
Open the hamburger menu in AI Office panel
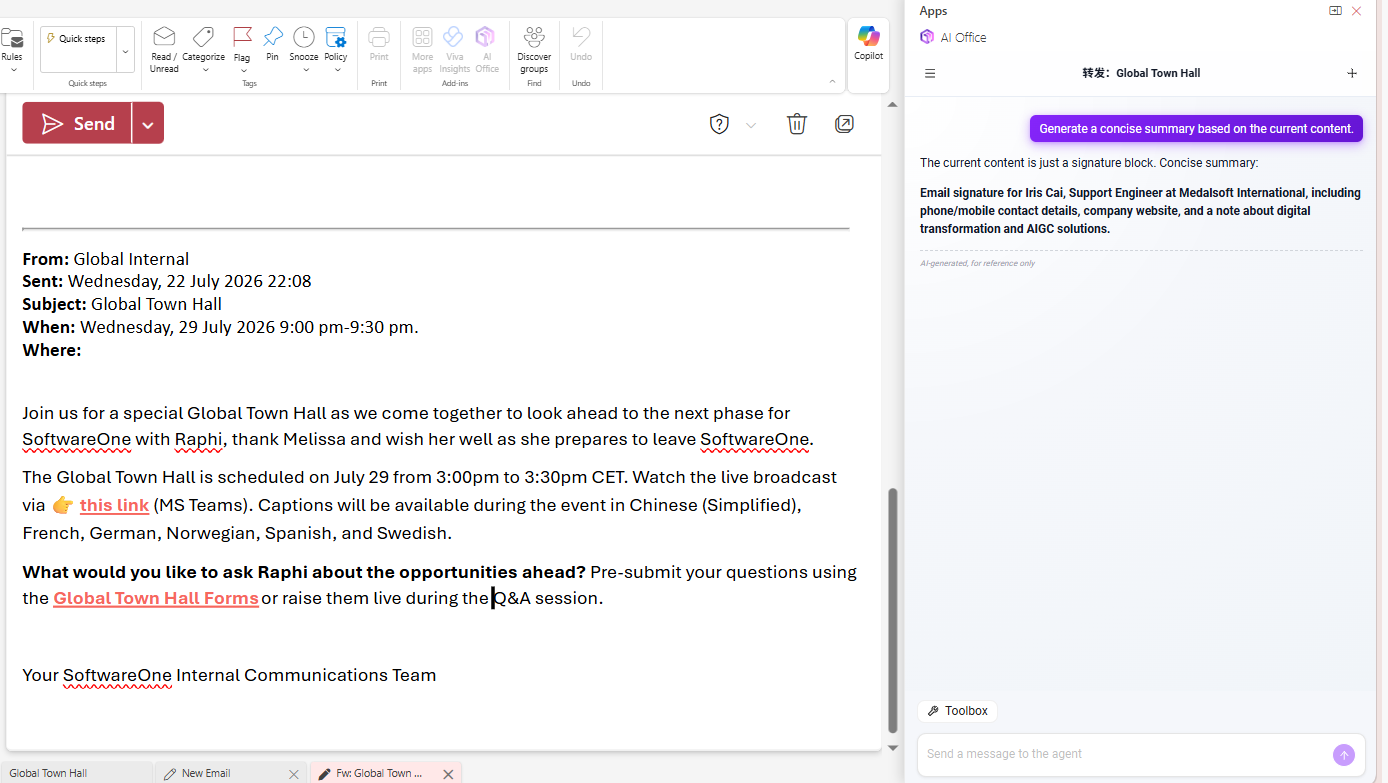coord(930,73)
